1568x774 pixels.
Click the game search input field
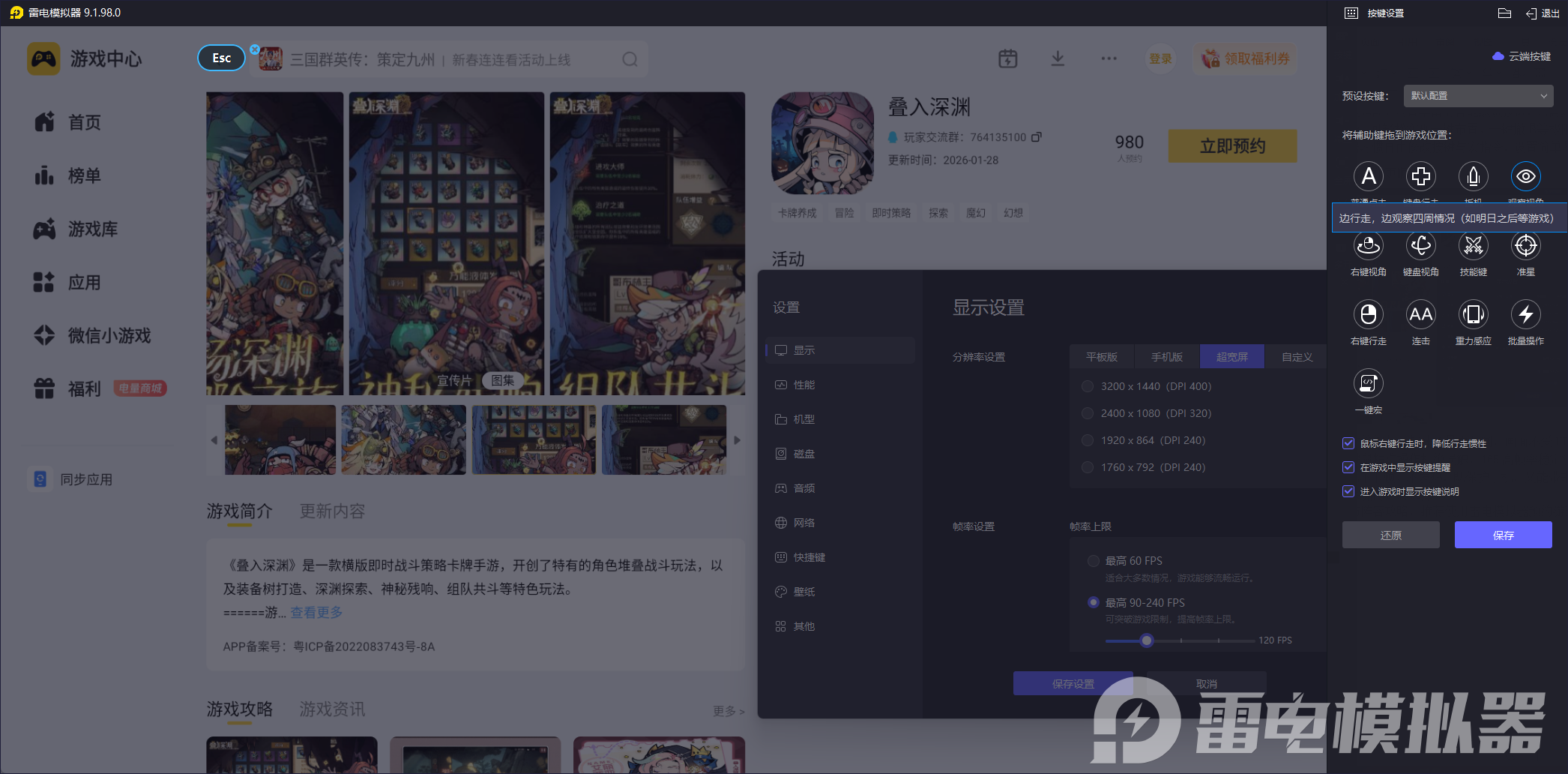click(x=450, y=59)
